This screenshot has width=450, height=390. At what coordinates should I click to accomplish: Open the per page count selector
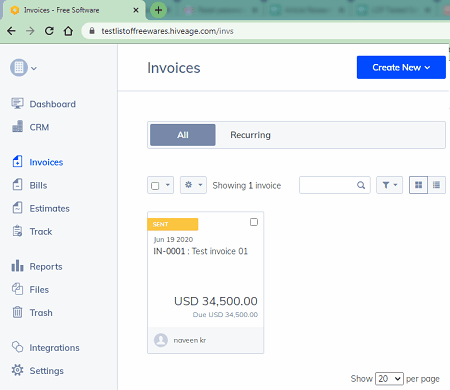click(389, 379)
